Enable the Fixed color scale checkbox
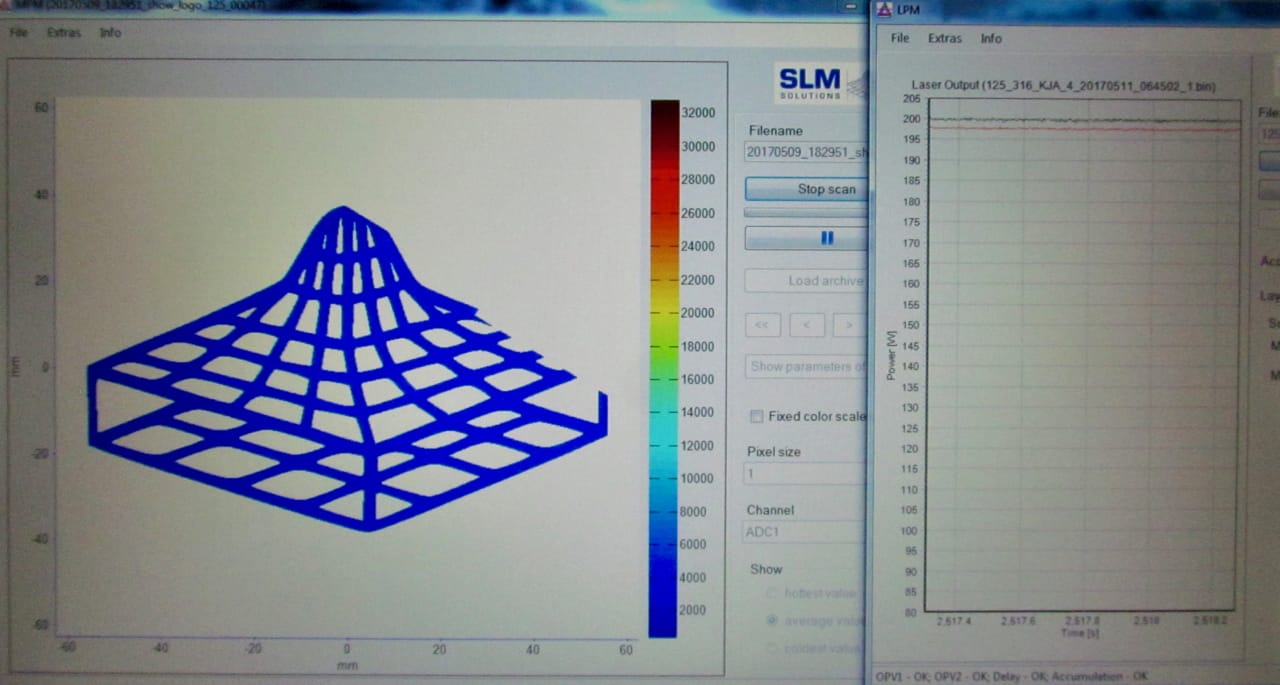Image resolution: width=1280 pixels, height=685 pixels. click(x=757, y=416)
